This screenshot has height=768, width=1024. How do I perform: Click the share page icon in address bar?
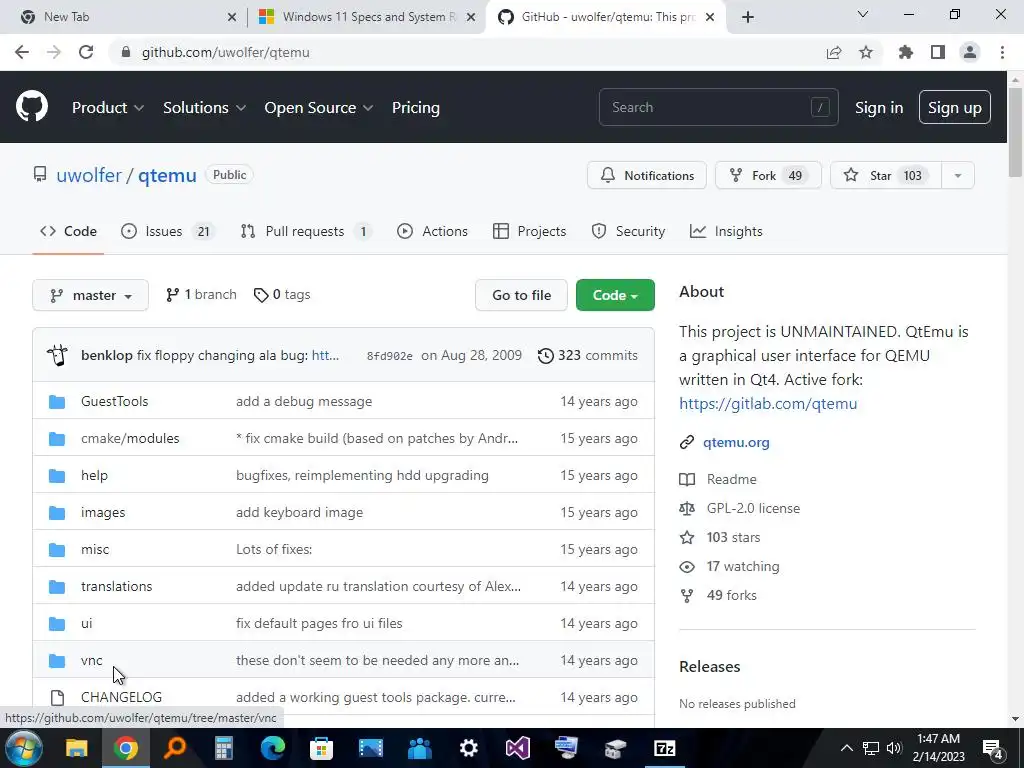tap(834, 52)
